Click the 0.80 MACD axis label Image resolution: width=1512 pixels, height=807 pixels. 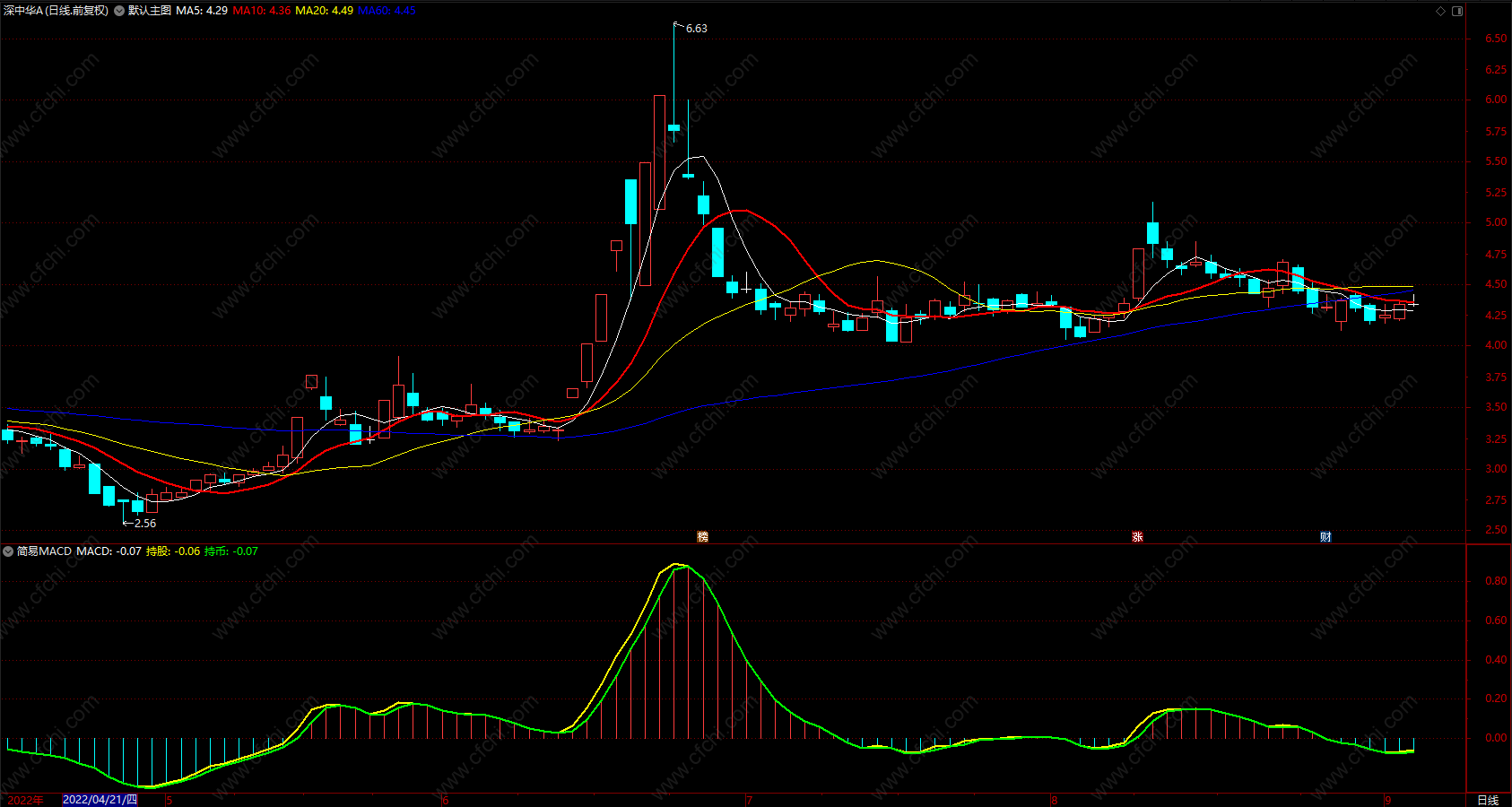pos(1496,581)
